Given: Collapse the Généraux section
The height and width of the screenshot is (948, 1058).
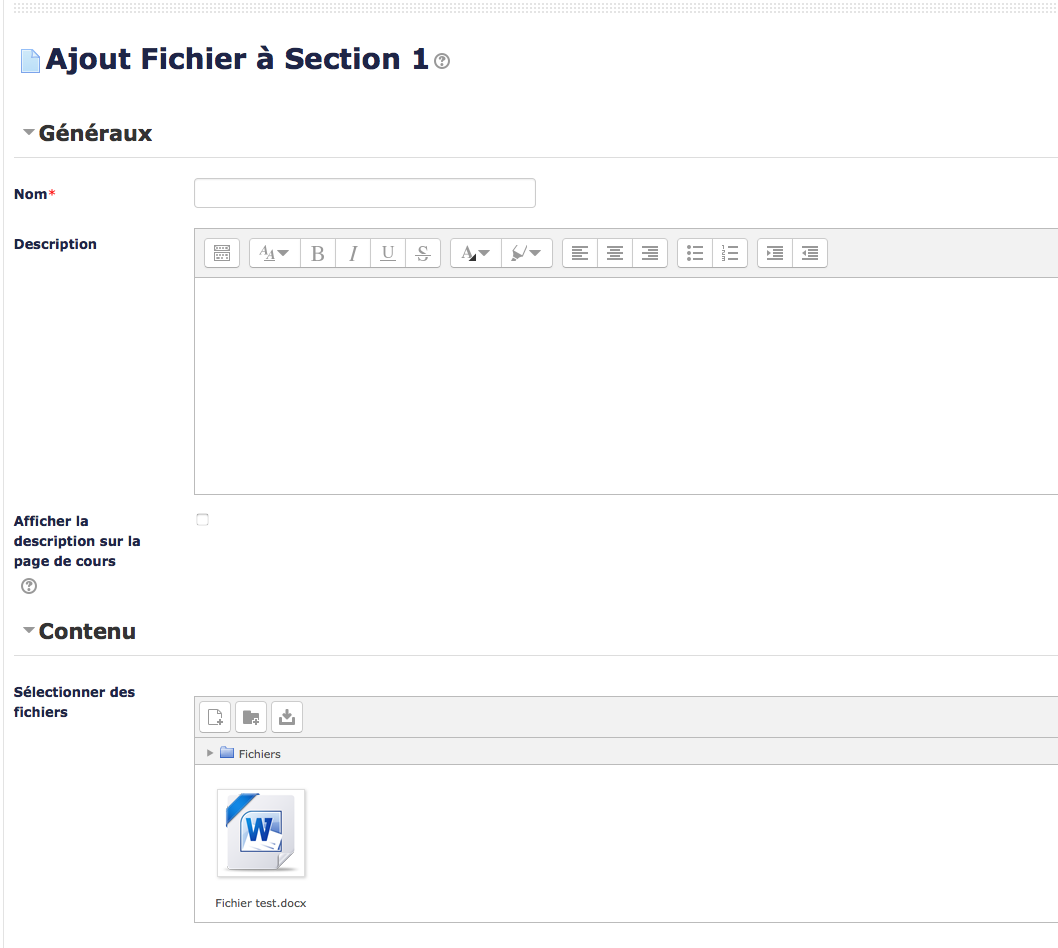Looking at the screenshot, I should [29, 132].
